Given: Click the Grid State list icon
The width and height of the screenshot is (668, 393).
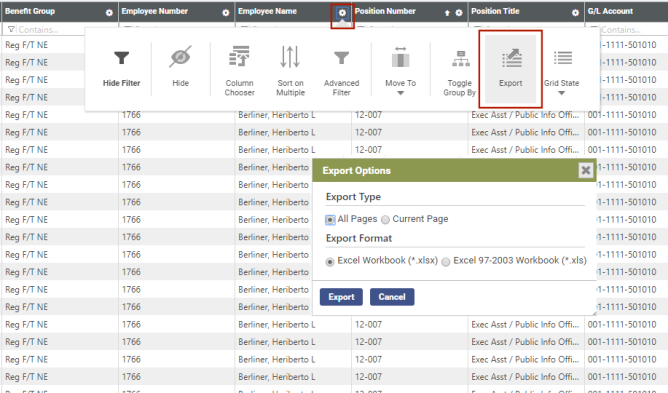Looking at the screenshot, I should [x=563, y=58].
